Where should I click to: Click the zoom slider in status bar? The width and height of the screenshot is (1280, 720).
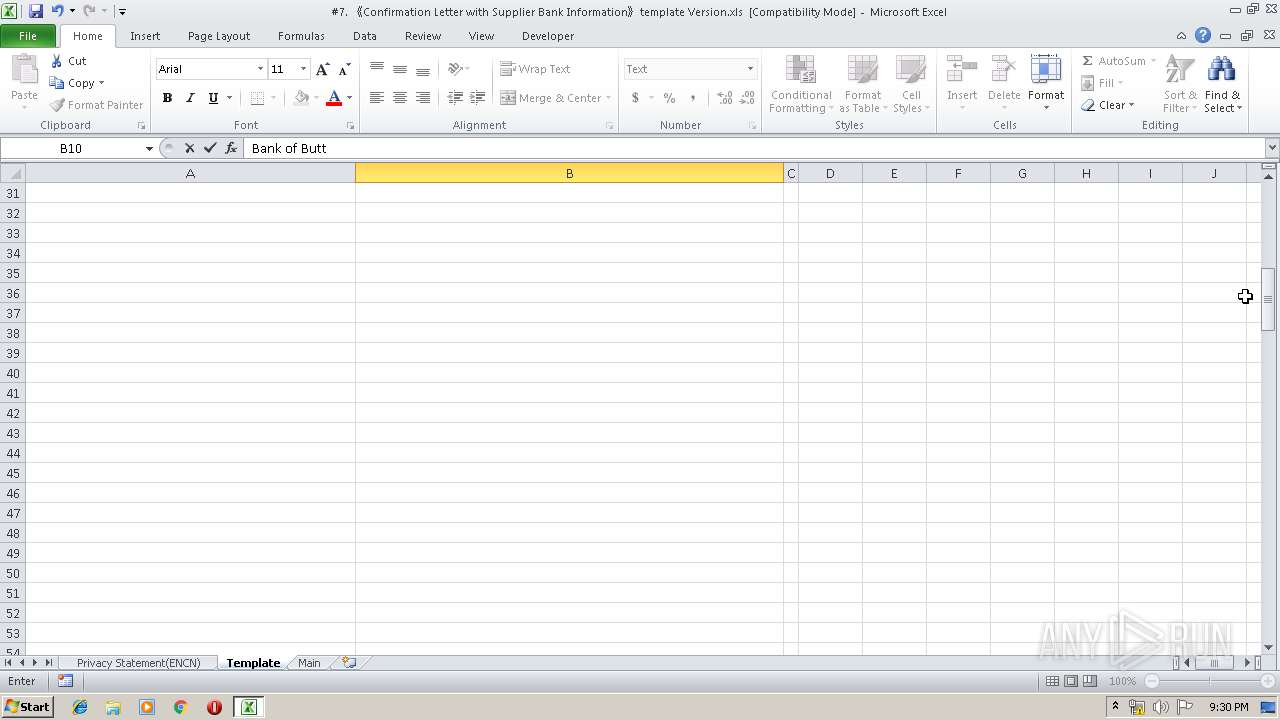pyautogui.click(x=1210, y=681)
